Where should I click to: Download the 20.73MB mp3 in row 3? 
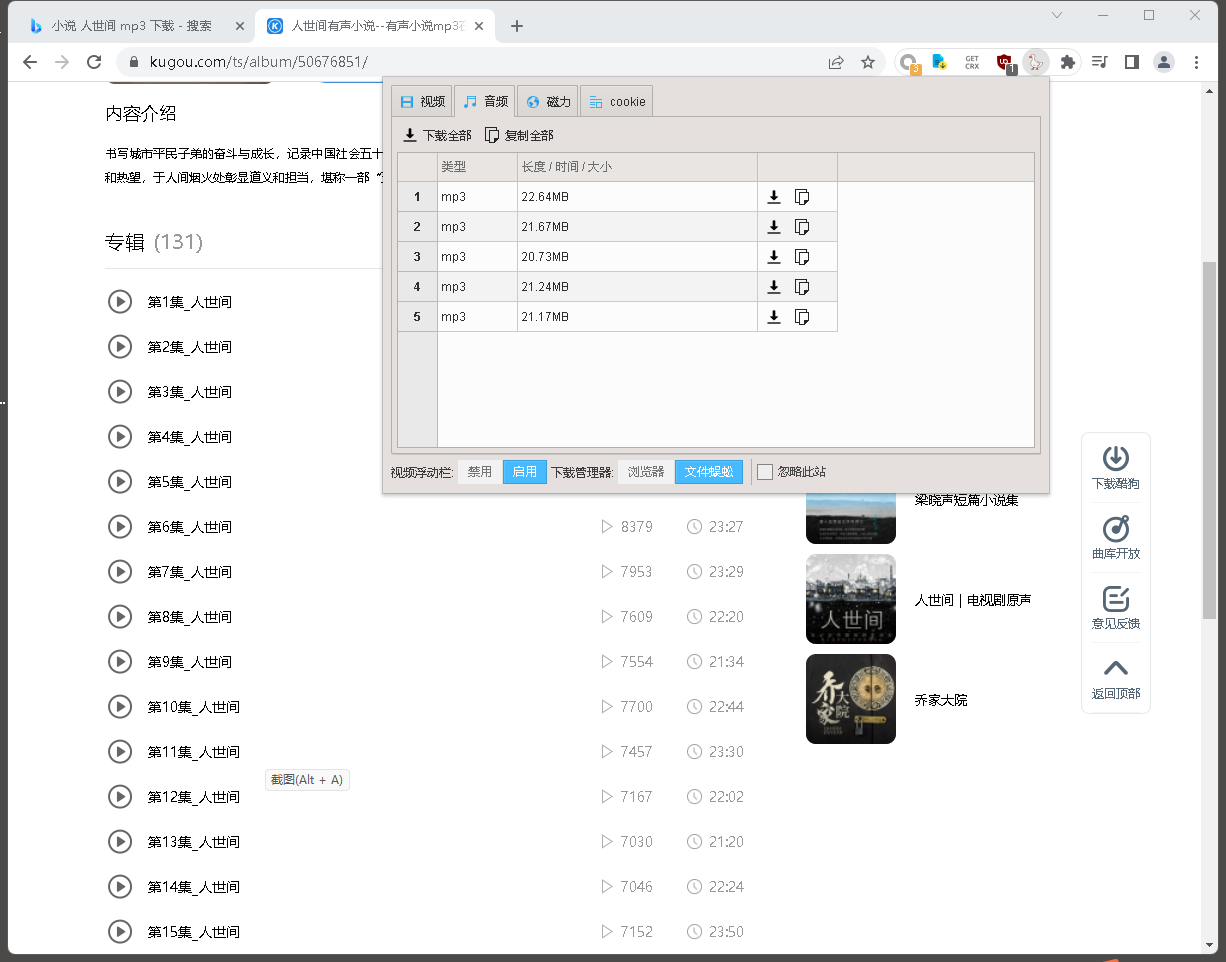point(774,257)
